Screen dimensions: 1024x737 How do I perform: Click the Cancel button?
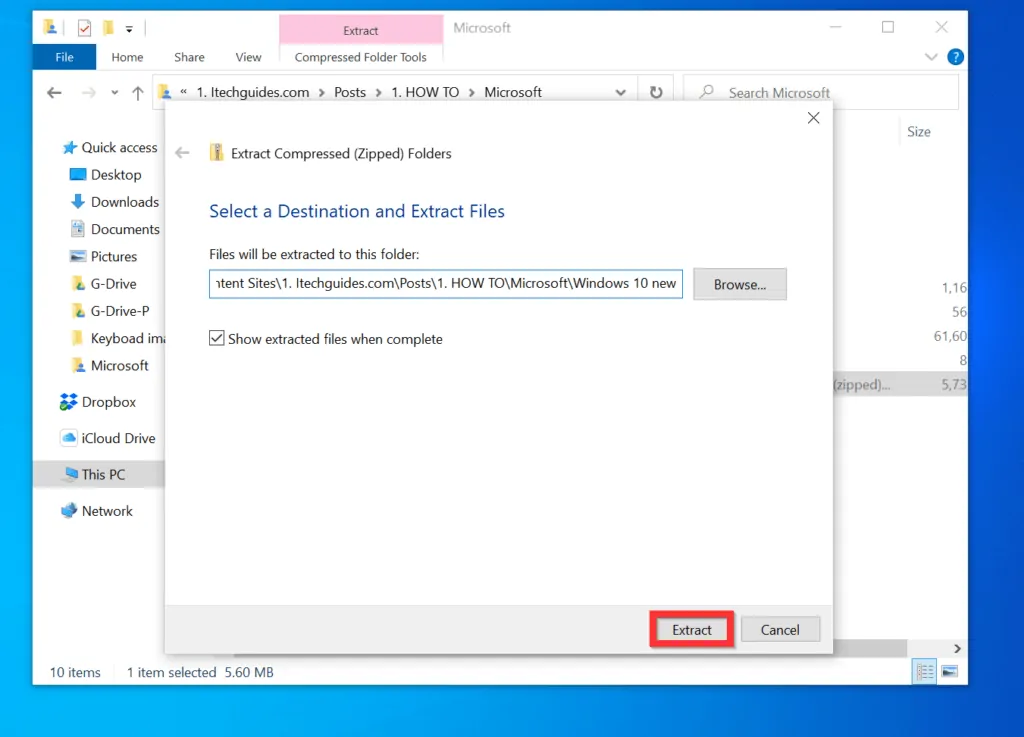click(779, 630)
